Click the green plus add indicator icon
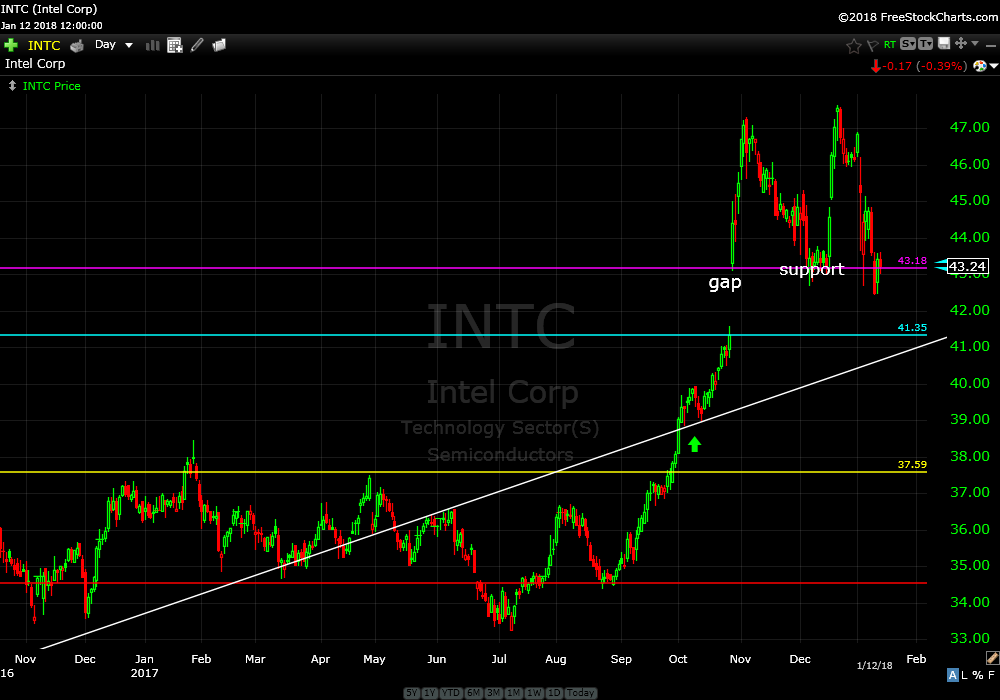The height and width of the screenshot is (700, 1000). click(x=11, y=45)
